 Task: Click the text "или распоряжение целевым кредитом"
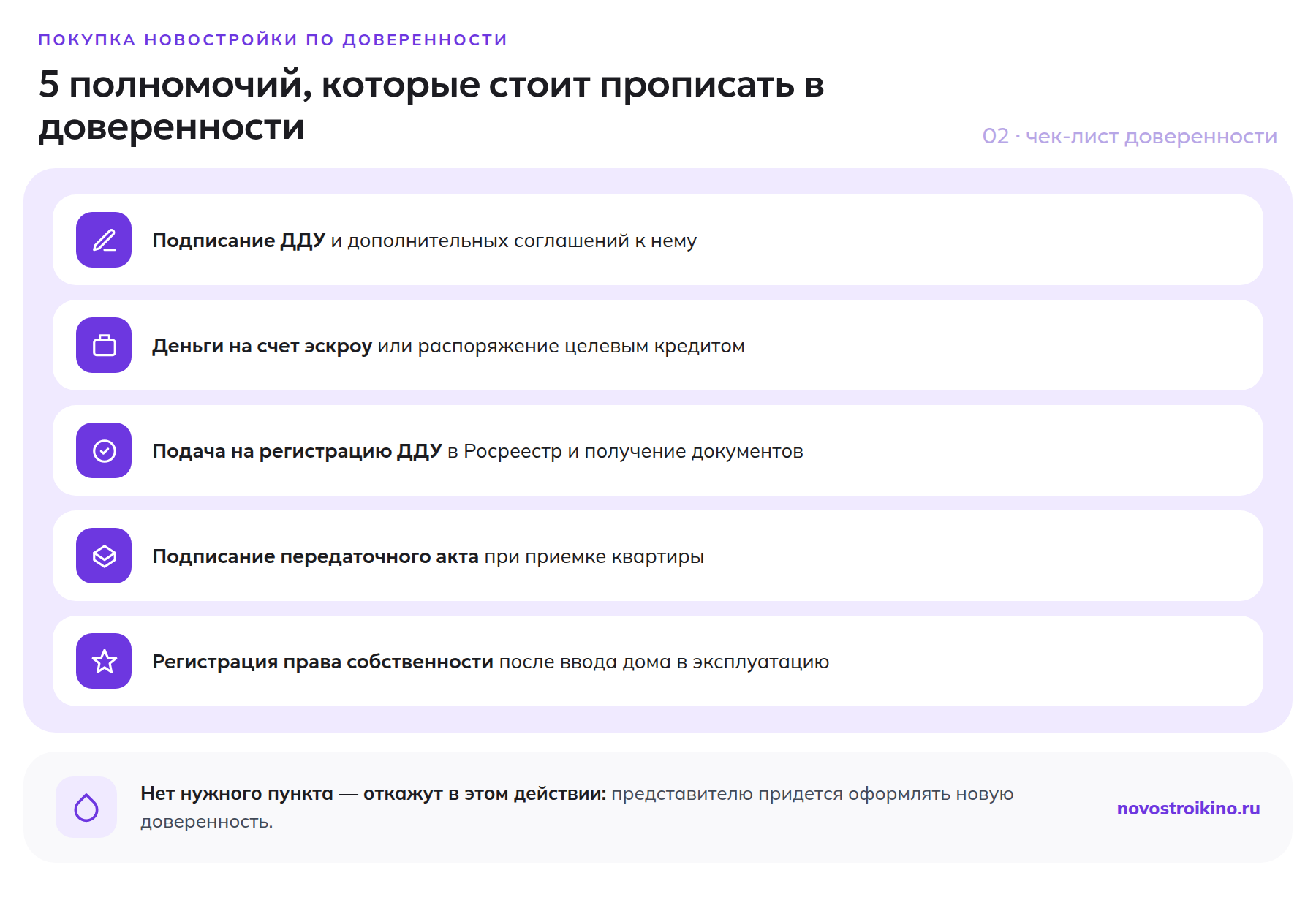561,346
